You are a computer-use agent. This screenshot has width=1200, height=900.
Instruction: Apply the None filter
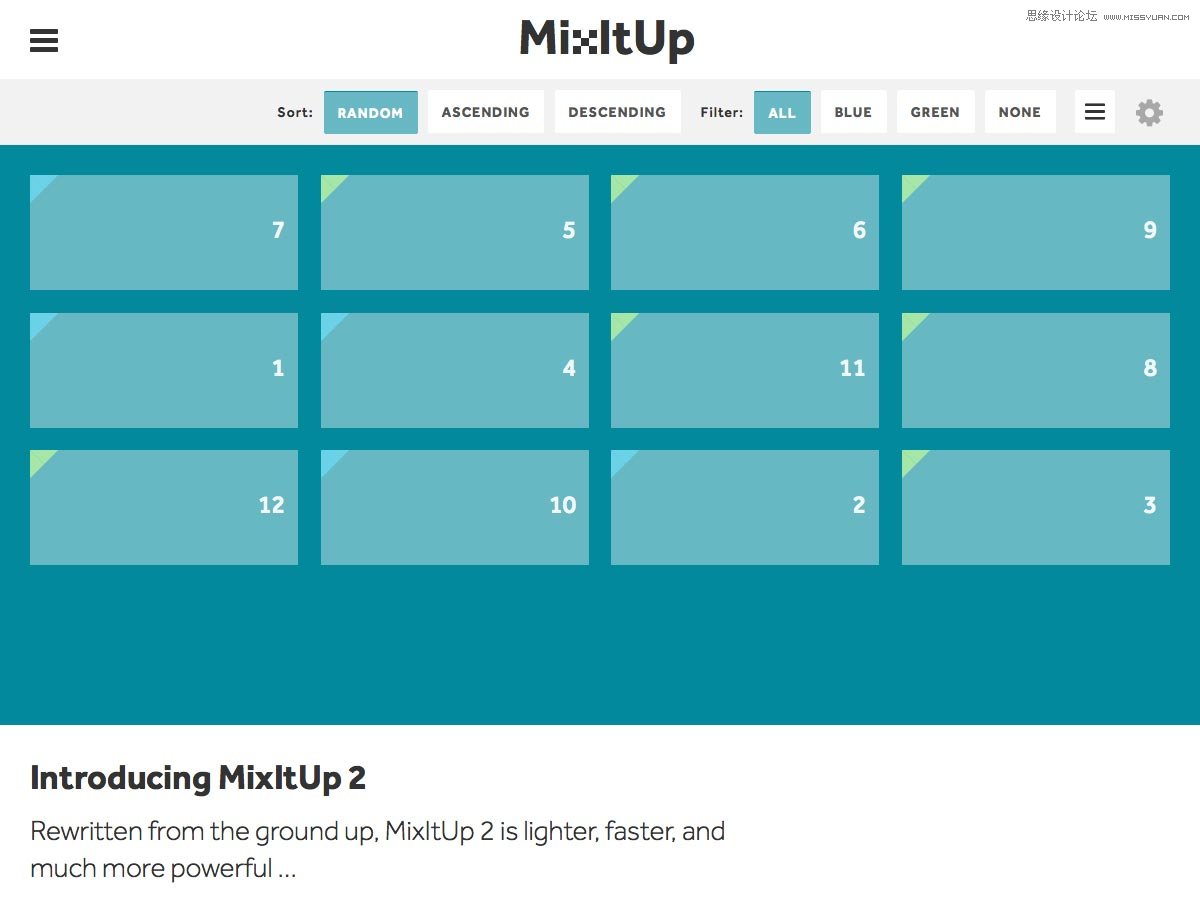click(x=1020, y=112)
